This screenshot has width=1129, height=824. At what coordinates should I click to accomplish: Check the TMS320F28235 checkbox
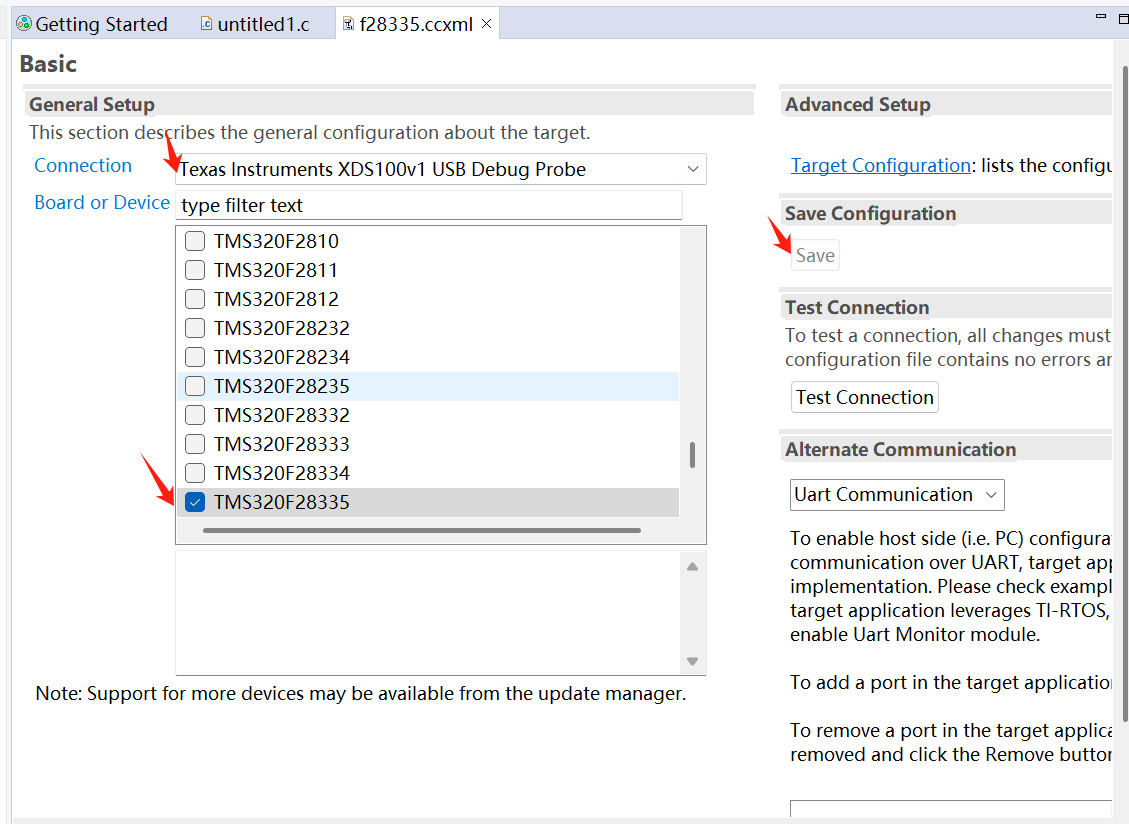[195, 386]
